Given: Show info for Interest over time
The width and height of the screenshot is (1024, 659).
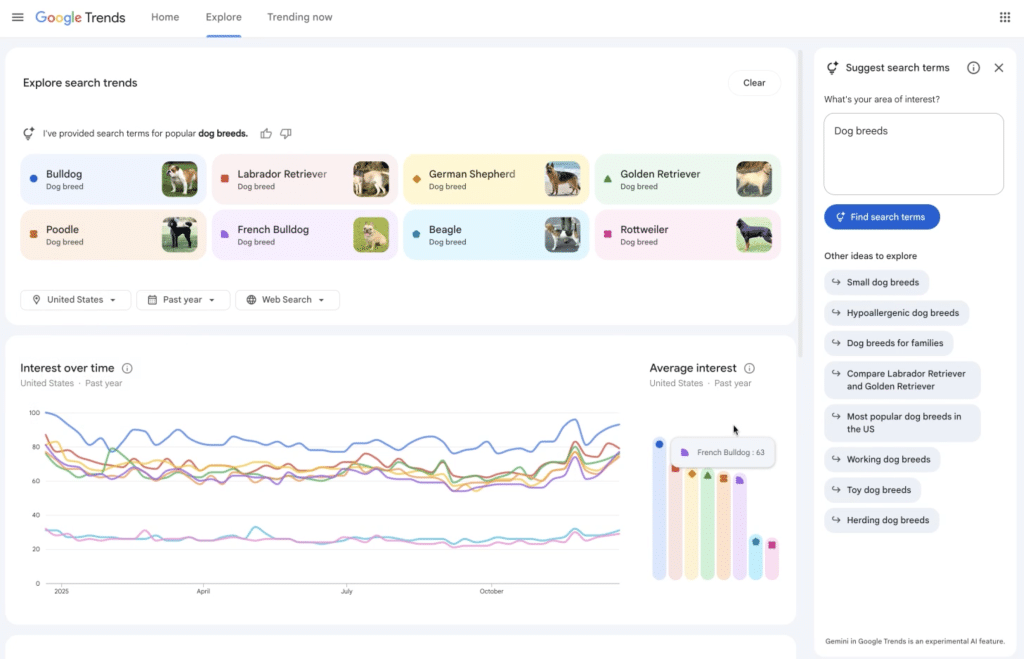Looking at the screenshot, I should [127, 368].
